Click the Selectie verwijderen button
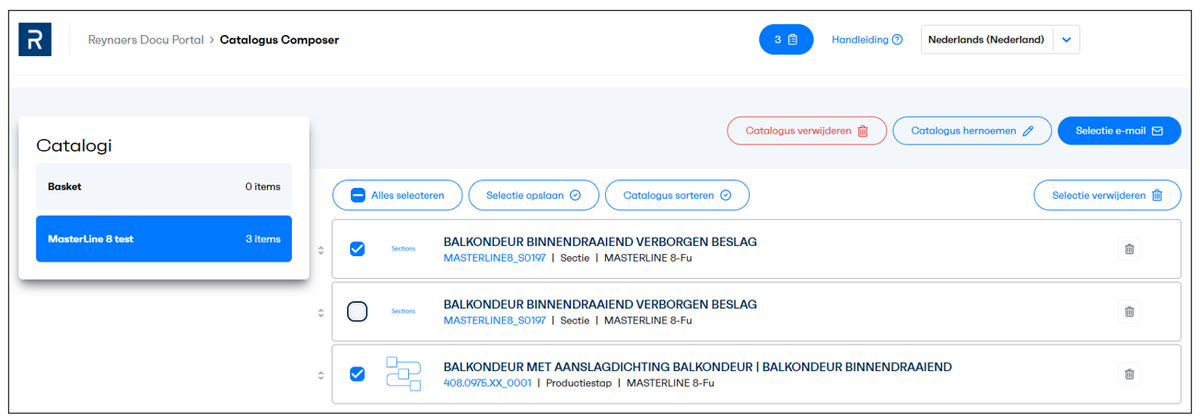The width and height of the screenshot is (1200, 420). tap(1107, 195)
